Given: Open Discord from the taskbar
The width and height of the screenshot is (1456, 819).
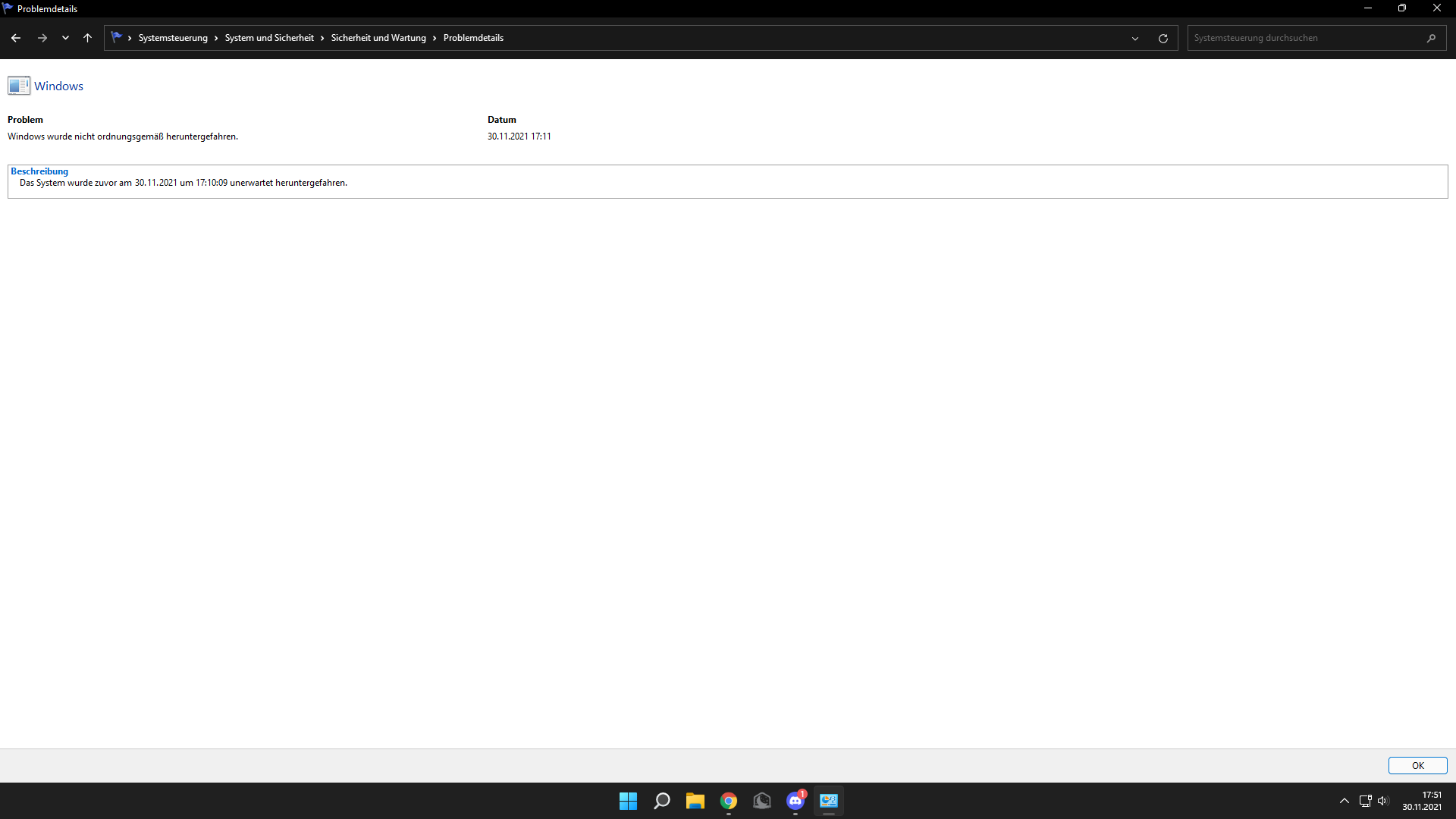Looking at the screenshot, I should [795, 801].
